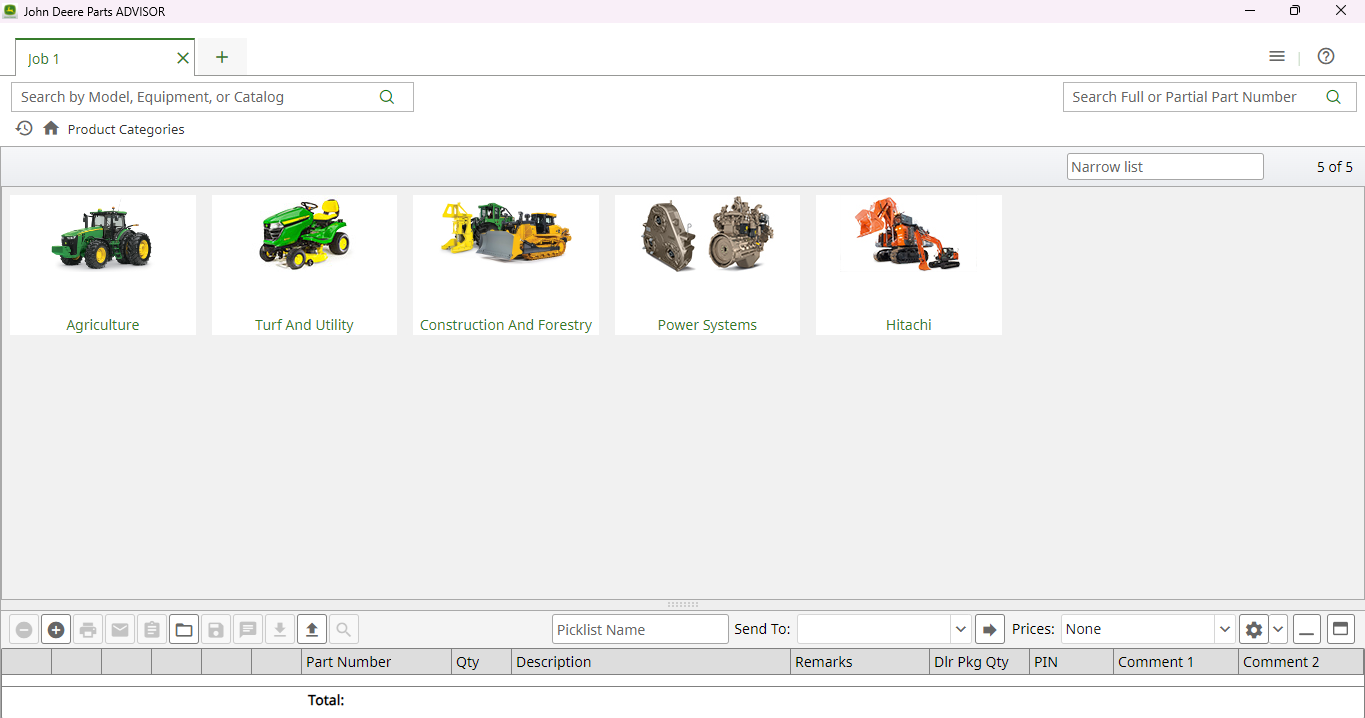Viewport: 1365px width, 718px height.
Task: Click the print picklist icon
Action: tap(88, 630)
